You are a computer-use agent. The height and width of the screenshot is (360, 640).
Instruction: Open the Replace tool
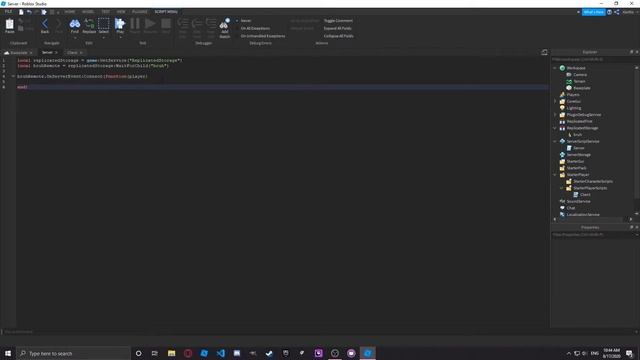[89, 26]
